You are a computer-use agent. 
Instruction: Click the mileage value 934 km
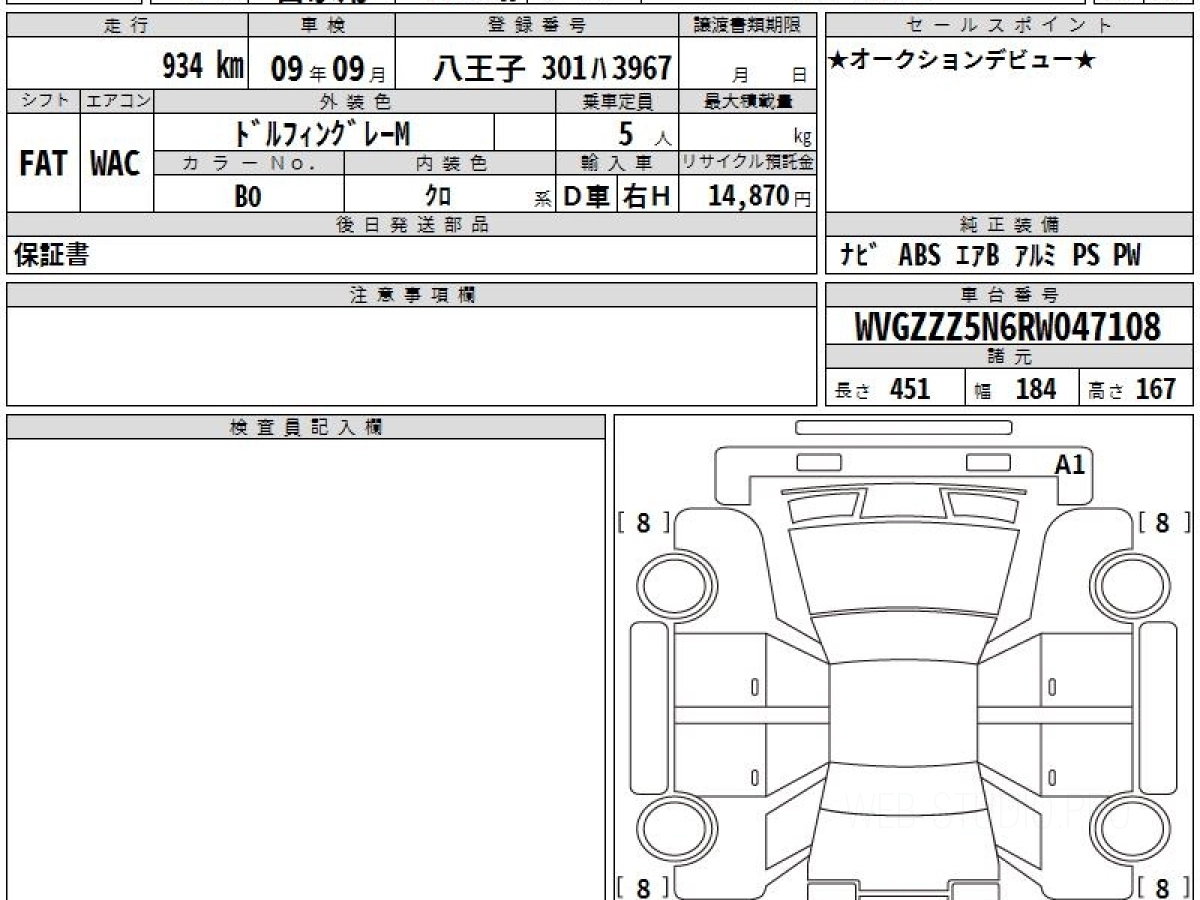pyautogui.click(x=203, y=67)
